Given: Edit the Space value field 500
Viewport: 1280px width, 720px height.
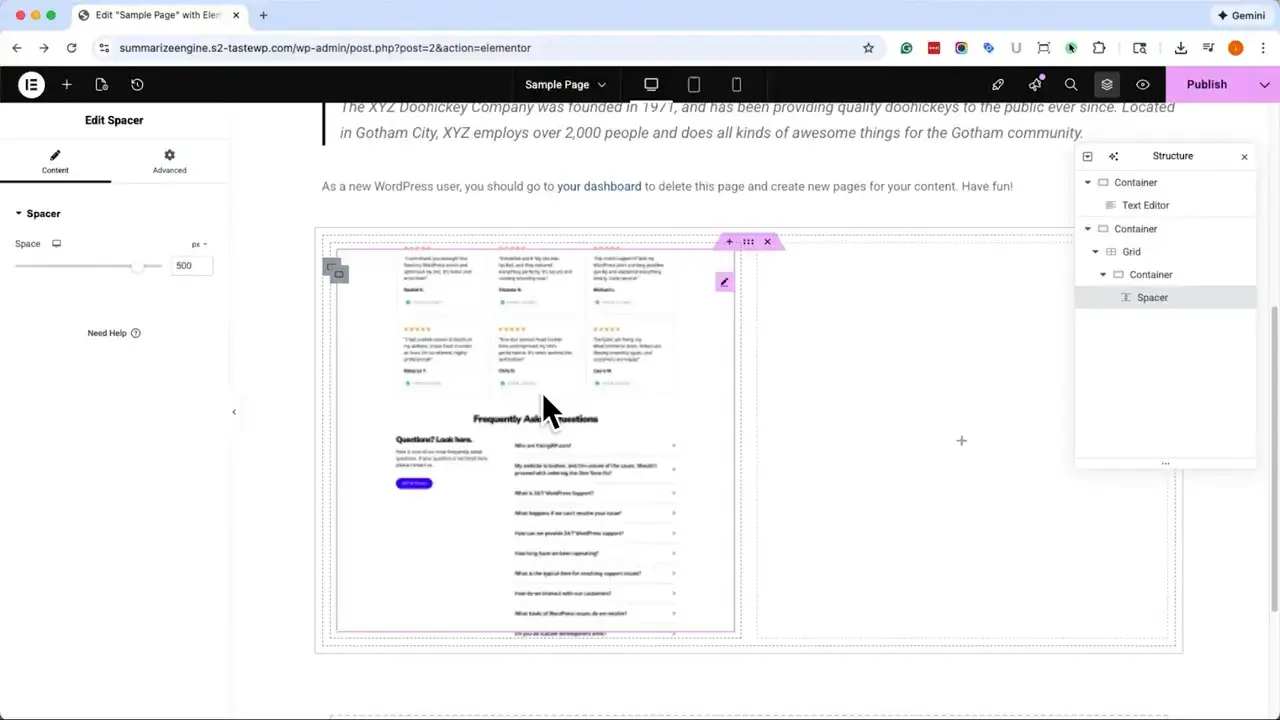Looking at the screenshot, I should (191, 266).
